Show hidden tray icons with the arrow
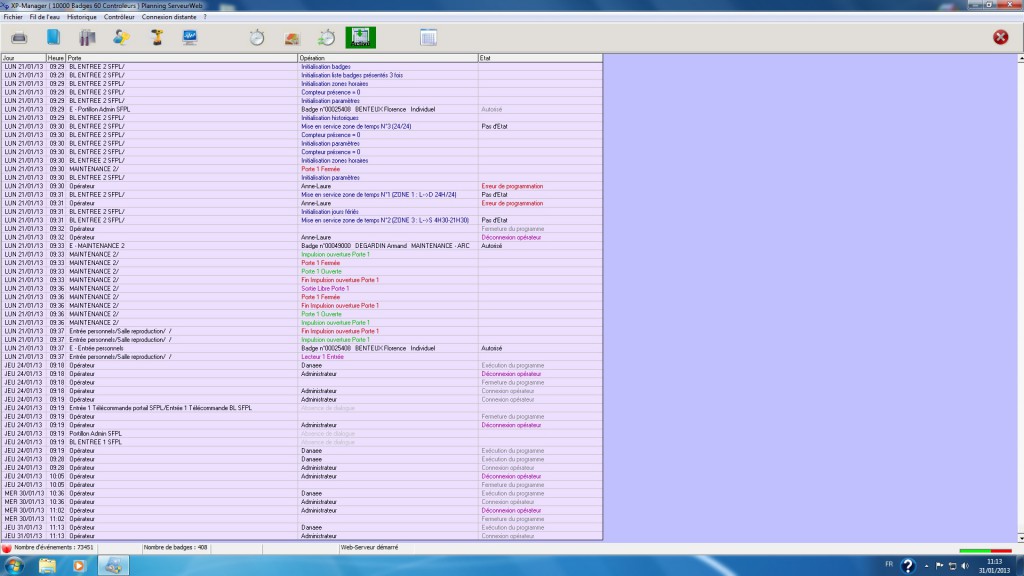 (x=926, y=566)
